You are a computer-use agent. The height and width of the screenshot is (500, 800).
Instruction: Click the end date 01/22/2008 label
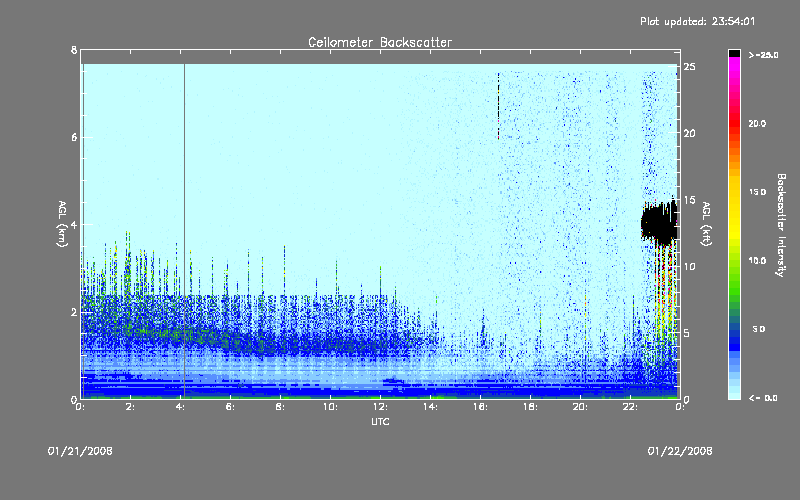pyautogui.click(x=680, y=451)
